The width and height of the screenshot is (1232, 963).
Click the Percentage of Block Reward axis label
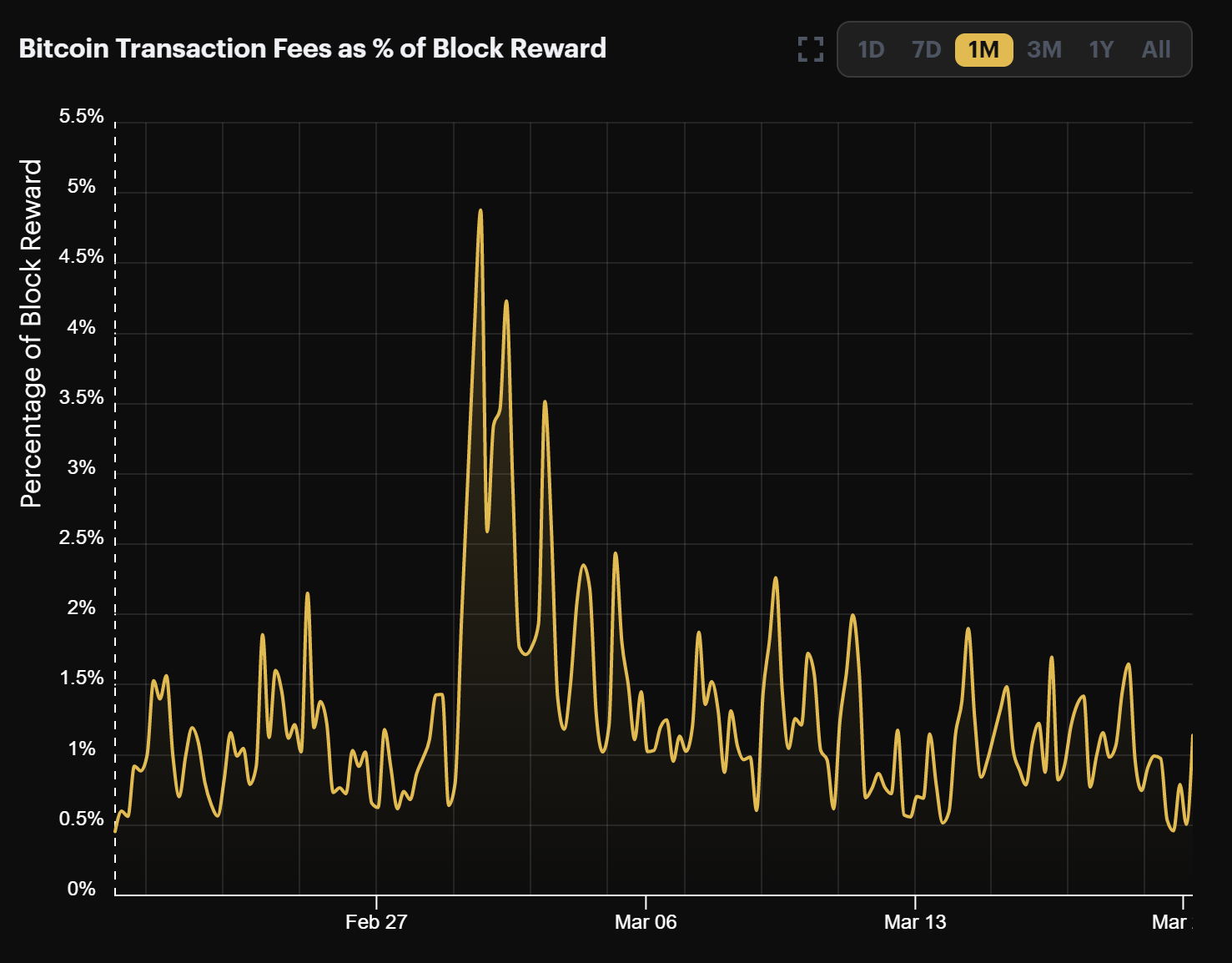[32, 334]
